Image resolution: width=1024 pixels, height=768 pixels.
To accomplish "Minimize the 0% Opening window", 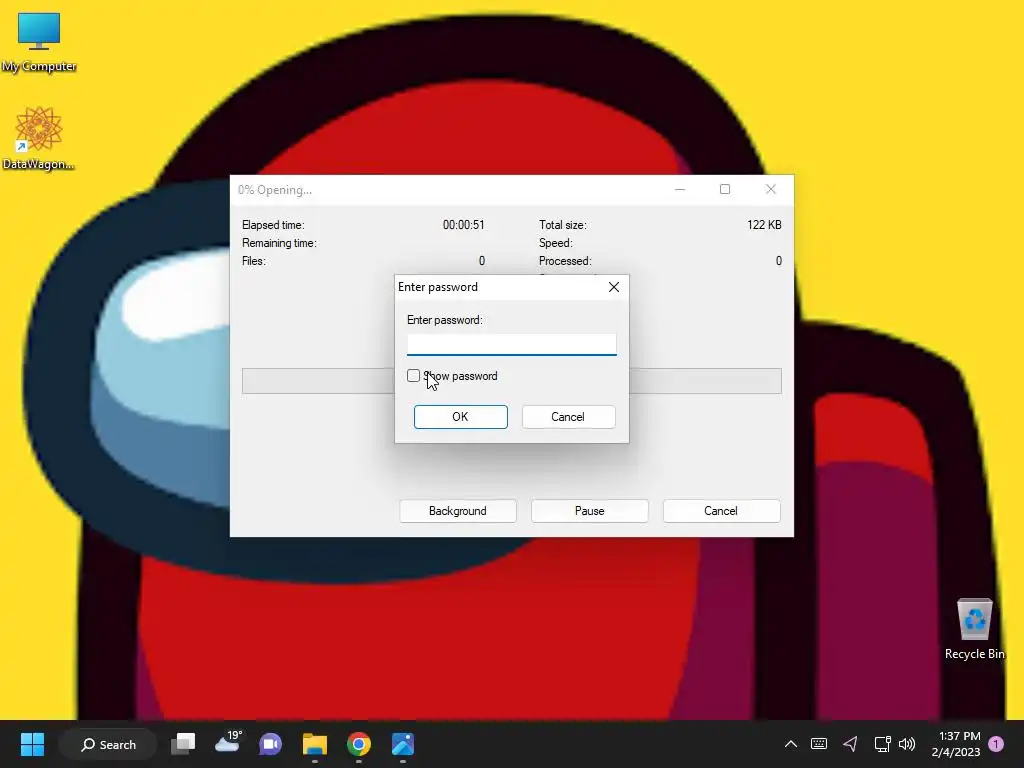I will click(x=680, y=189).
